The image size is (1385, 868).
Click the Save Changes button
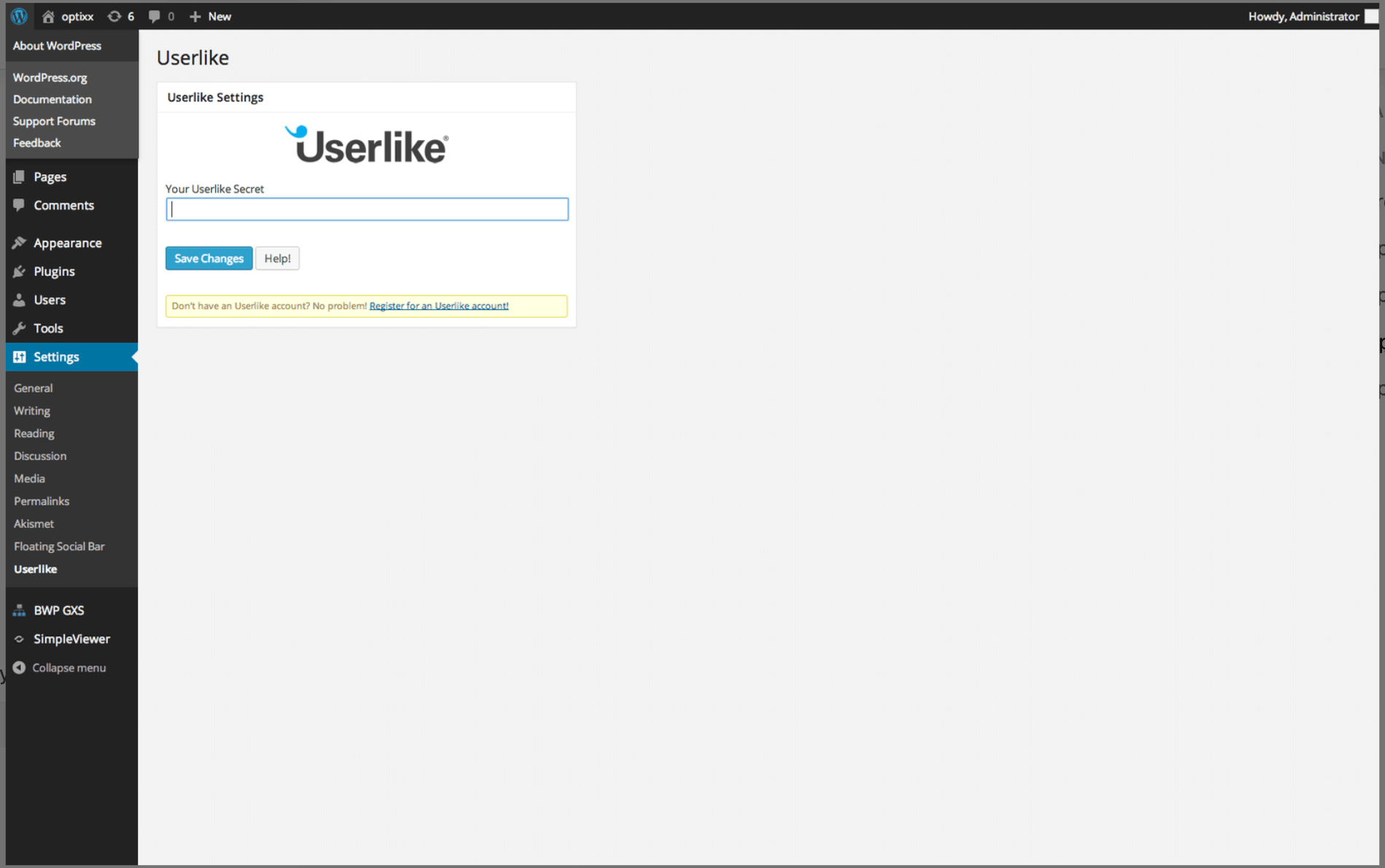click(208, 257)
